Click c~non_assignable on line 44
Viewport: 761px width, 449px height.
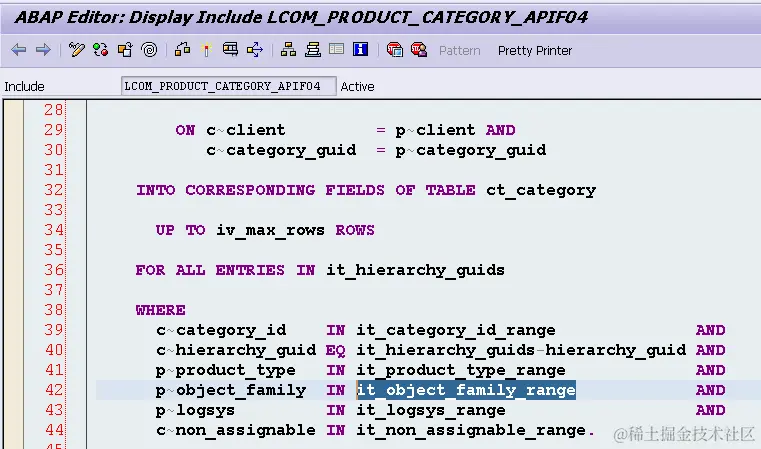(236, 431)
